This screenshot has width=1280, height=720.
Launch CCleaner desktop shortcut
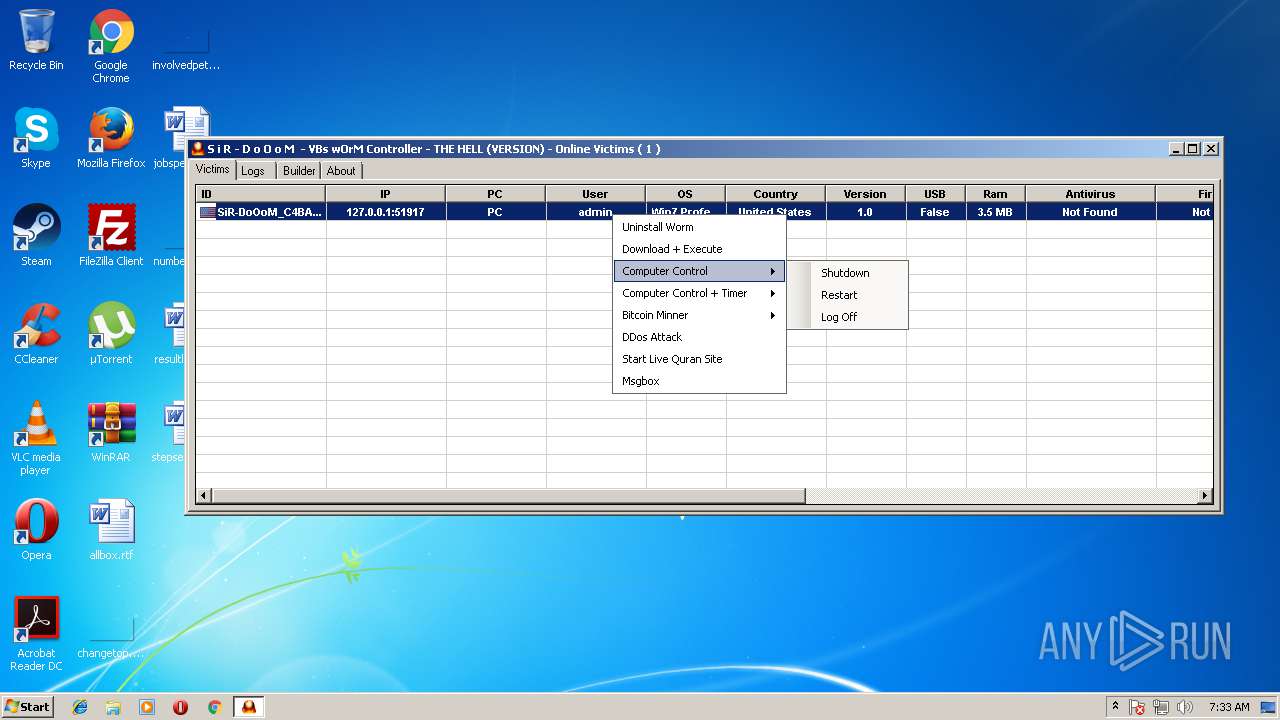click(x=36, y=333)
